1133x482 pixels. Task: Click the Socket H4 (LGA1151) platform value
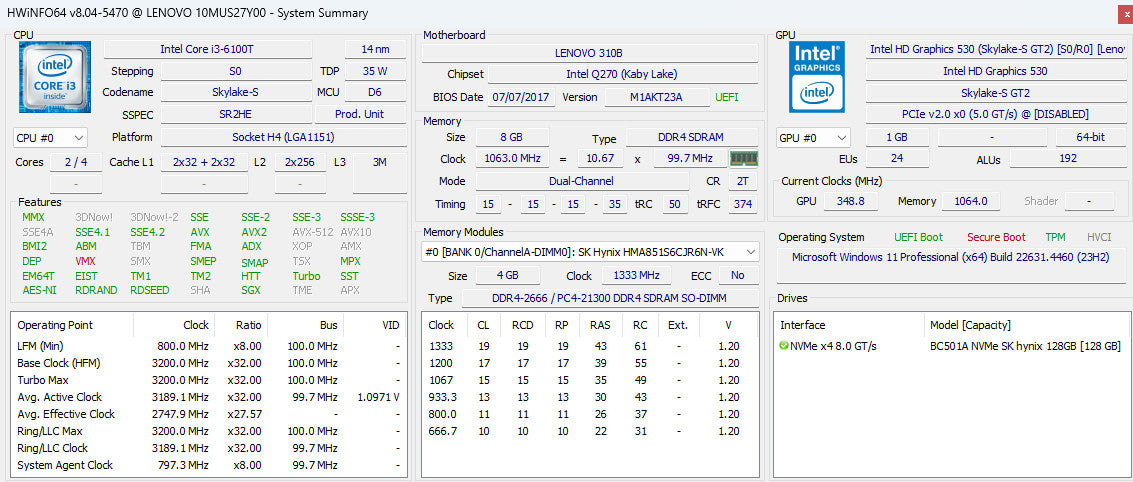pos(283,137)
